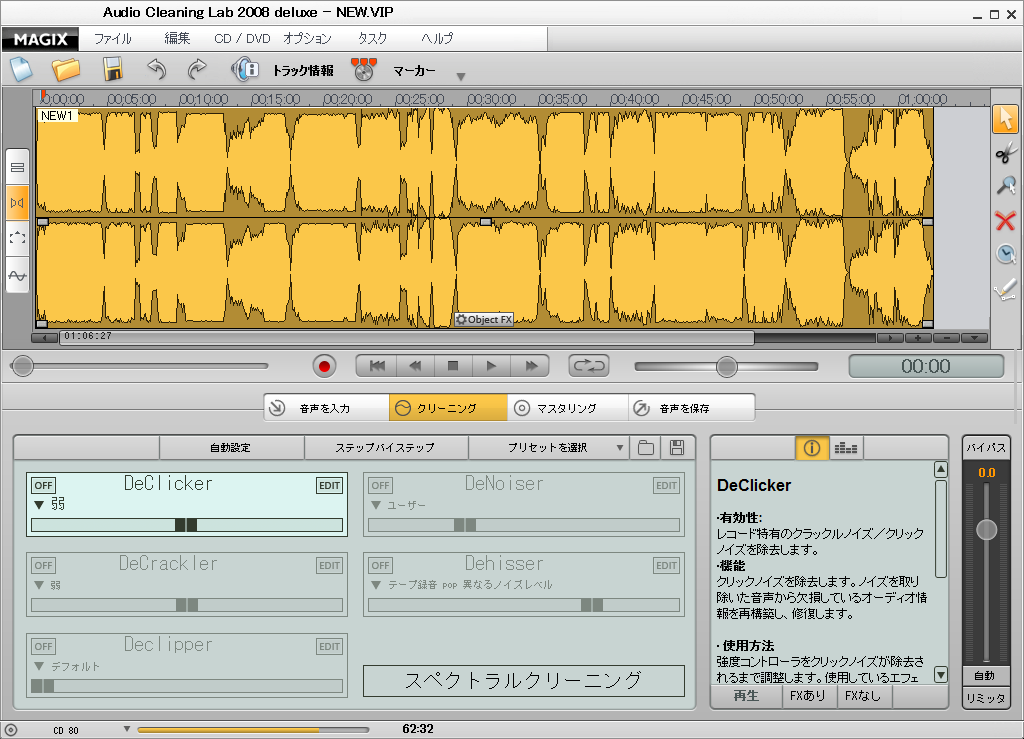1024x739 pixels.
Task: Fast forward the audio playback
Action: click(x=530, y=366)
